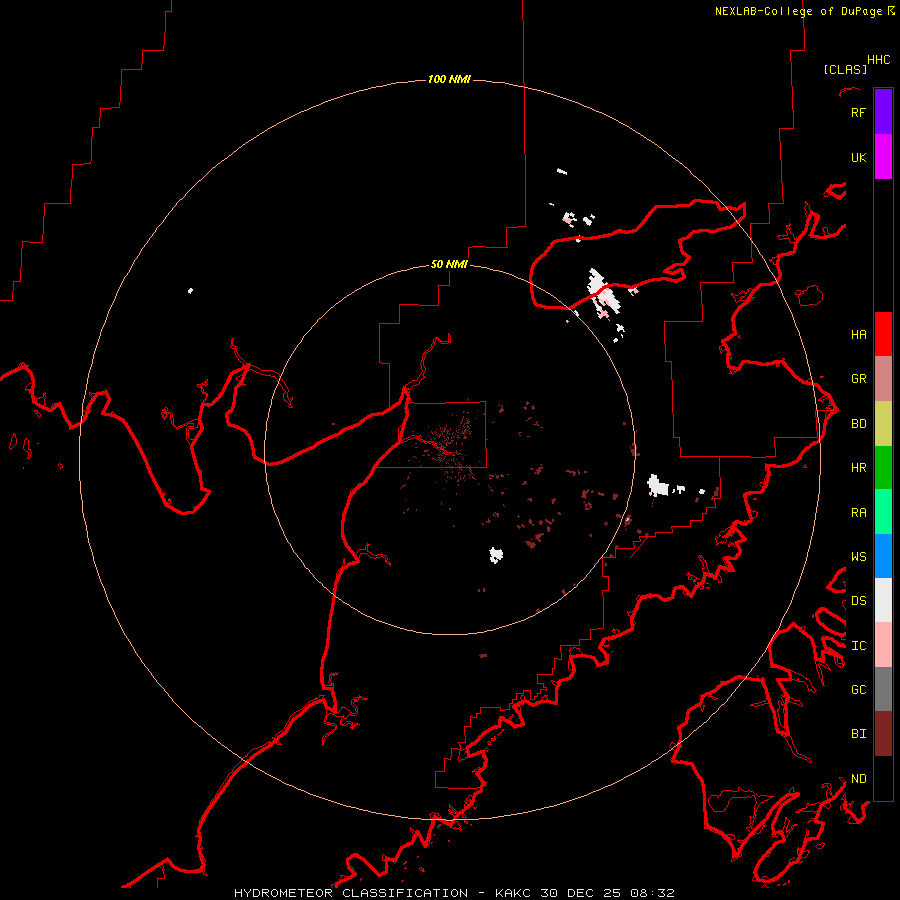The image size is (900, 900).
Task: Click the UK magenta legend color swatch
Action: tap(883, 157)
